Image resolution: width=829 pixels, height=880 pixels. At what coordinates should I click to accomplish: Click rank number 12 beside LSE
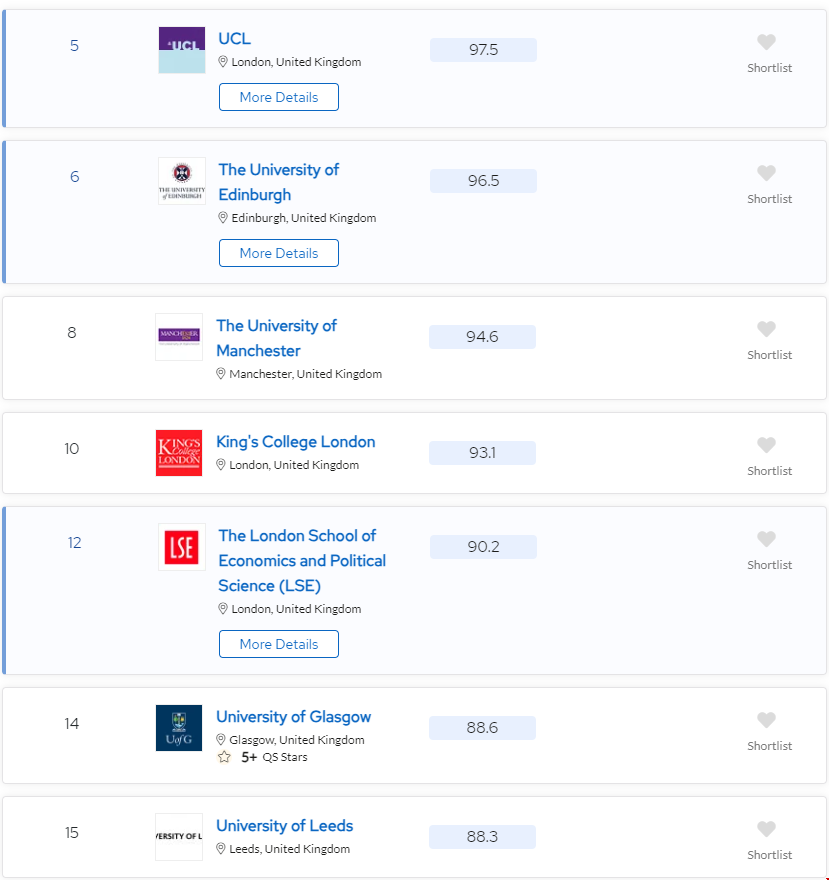(x=72, y=543)
